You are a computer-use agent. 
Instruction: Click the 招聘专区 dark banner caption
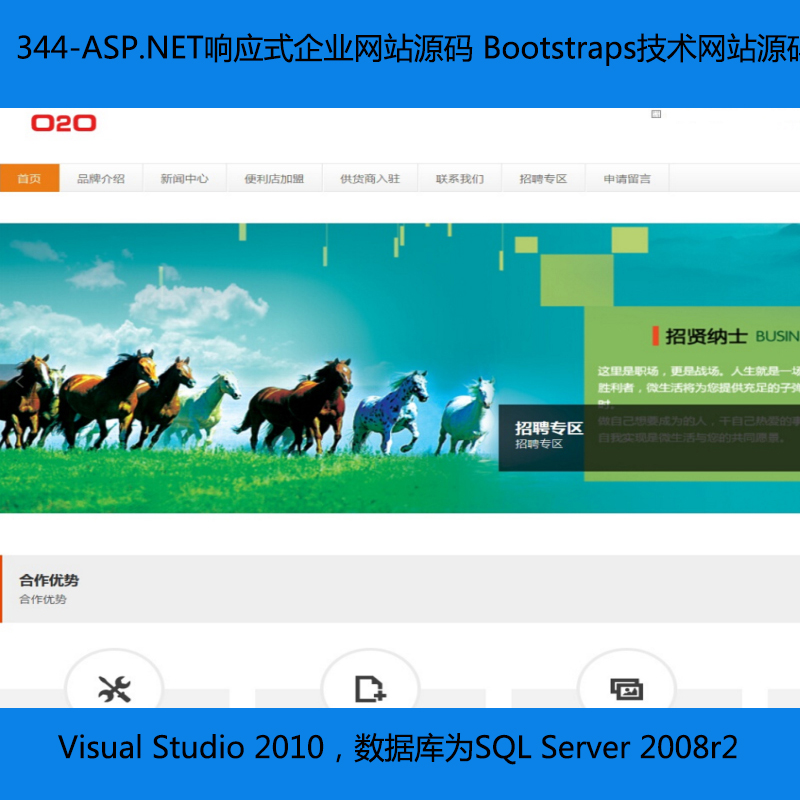[x=548, y=436]
